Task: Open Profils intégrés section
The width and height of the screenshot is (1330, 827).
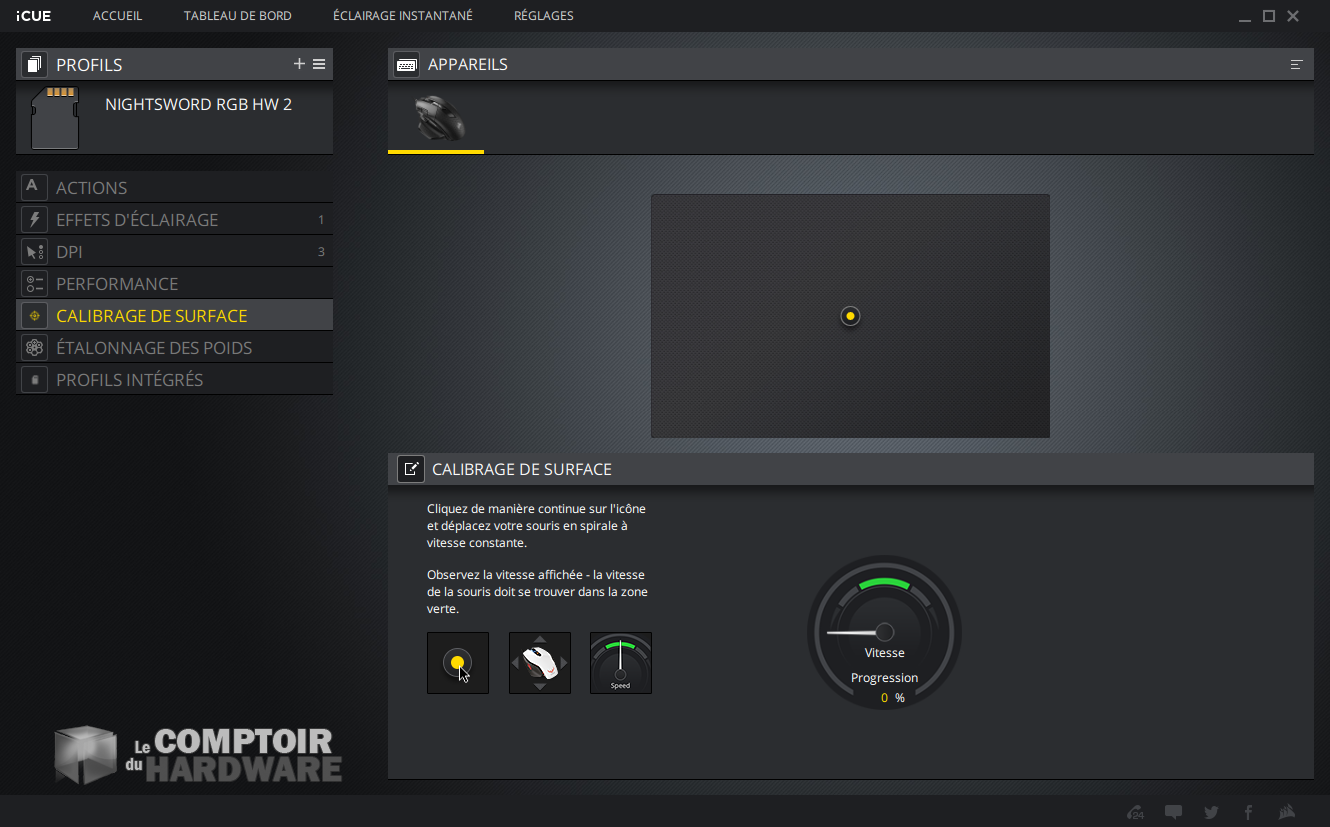Action: pyautogui.click(x=130, y=380)
